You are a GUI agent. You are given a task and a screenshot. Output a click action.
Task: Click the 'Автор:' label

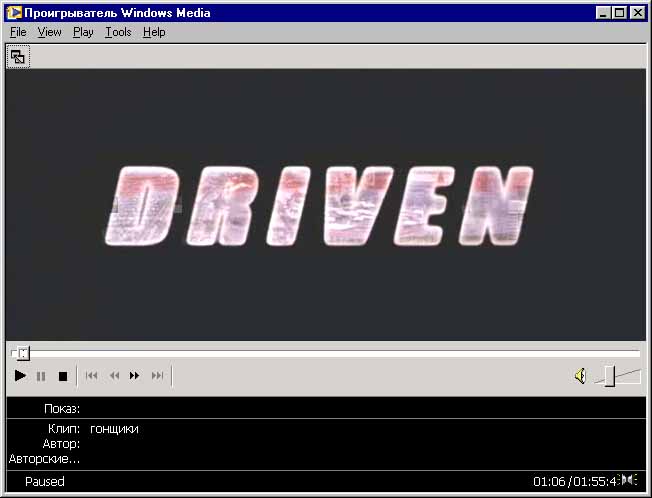click(61, 444)
